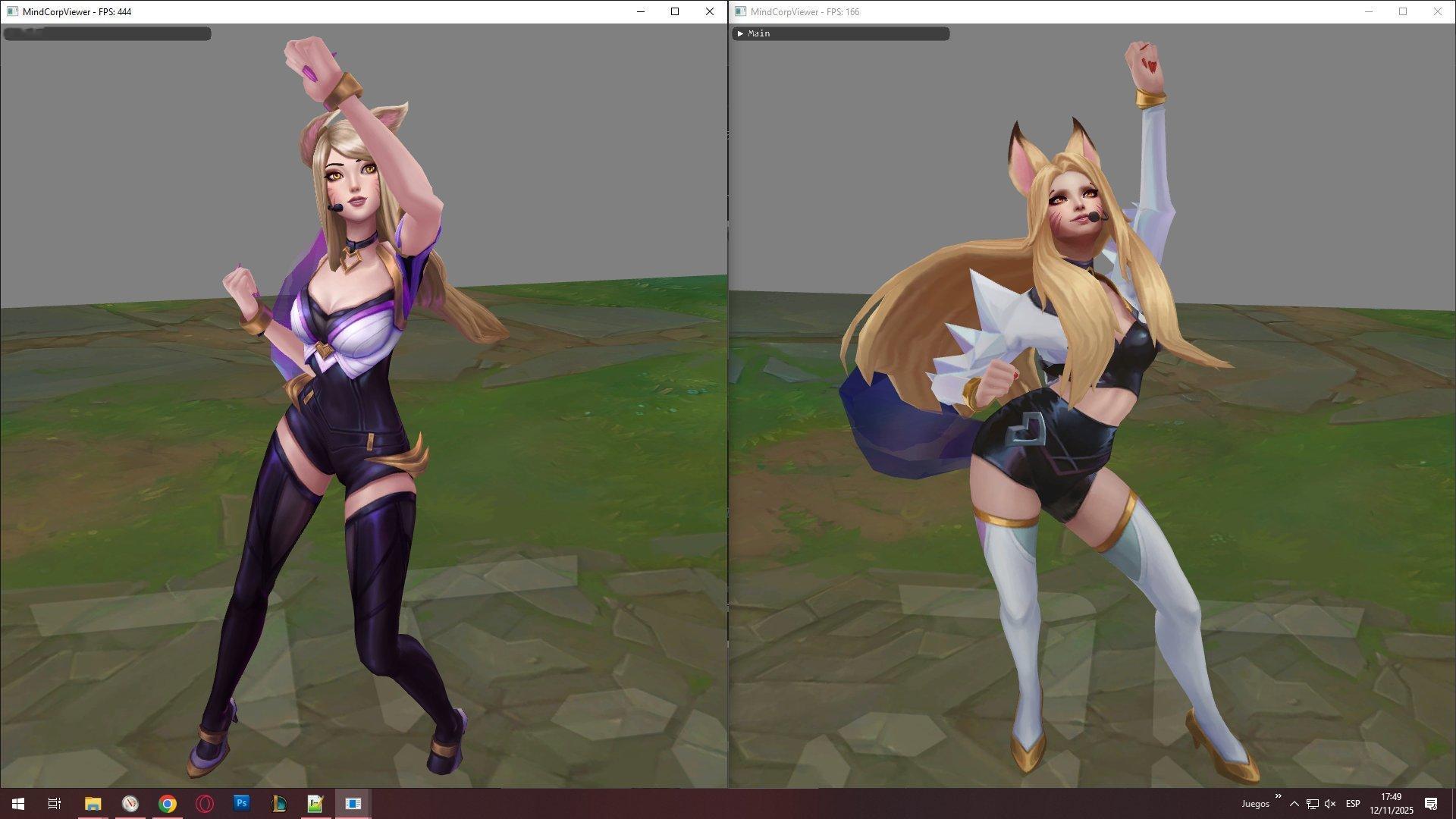This screenshot has width=1456, height=819.
Task: Expand the Main panel triangle
Action: pyautogui.click(x=740, y=33)
